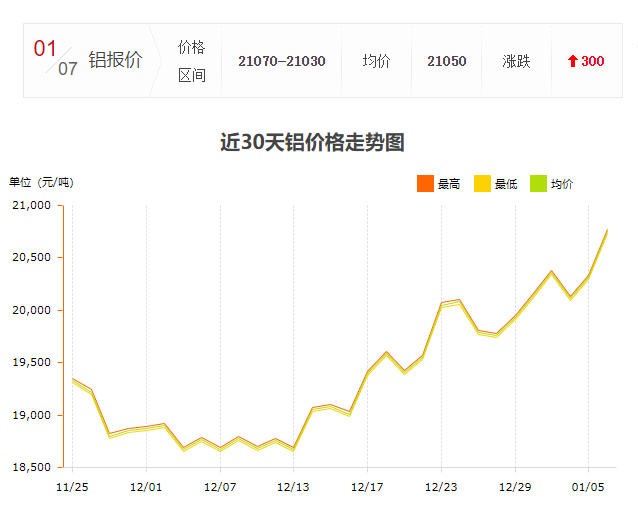Click the 均价 label in the quote bar

[x=376, y=61]
